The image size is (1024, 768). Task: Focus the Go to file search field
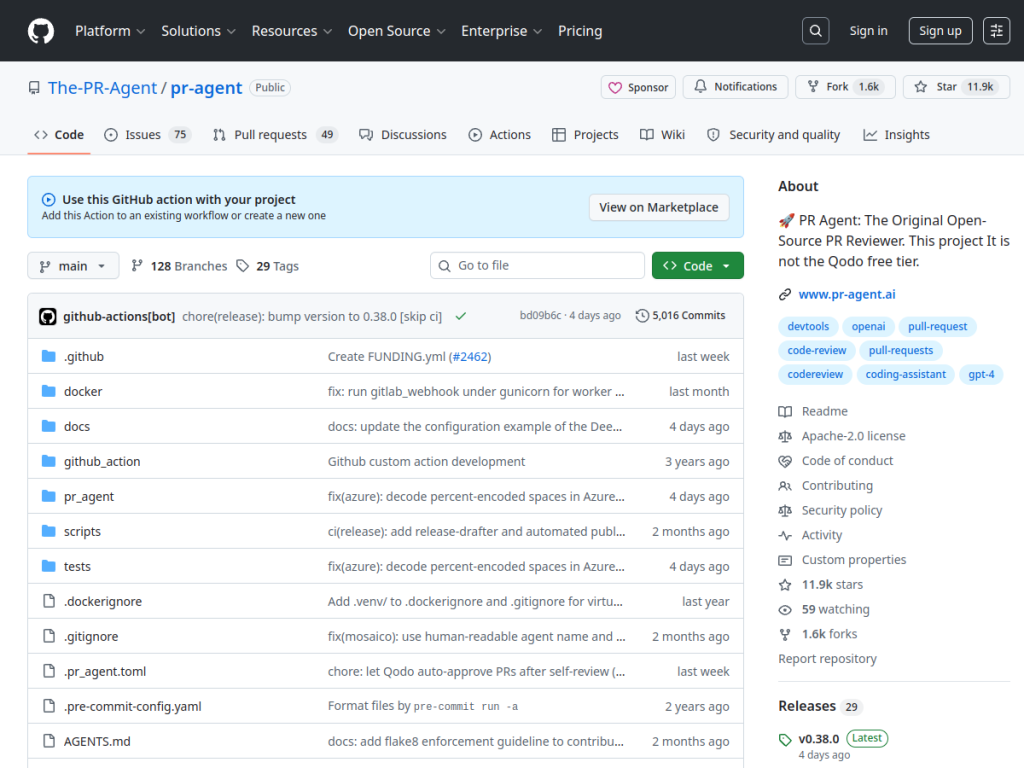tap(537, 265)
